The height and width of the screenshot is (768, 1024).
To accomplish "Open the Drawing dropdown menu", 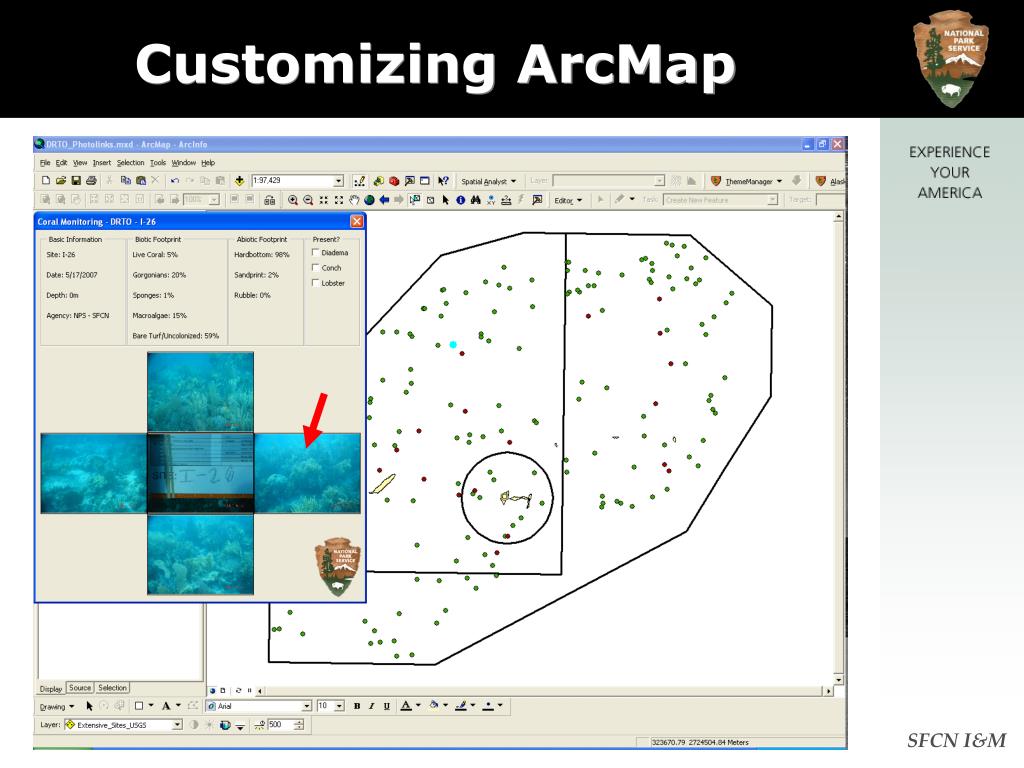I will (57, 707).
